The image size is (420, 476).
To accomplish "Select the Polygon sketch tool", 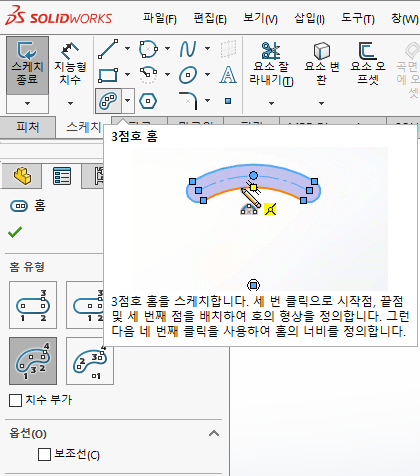I will (148, 101).
